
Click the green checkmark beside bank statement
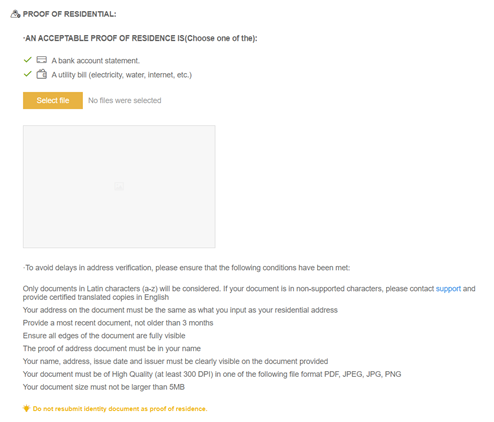(x=28, y=60)
